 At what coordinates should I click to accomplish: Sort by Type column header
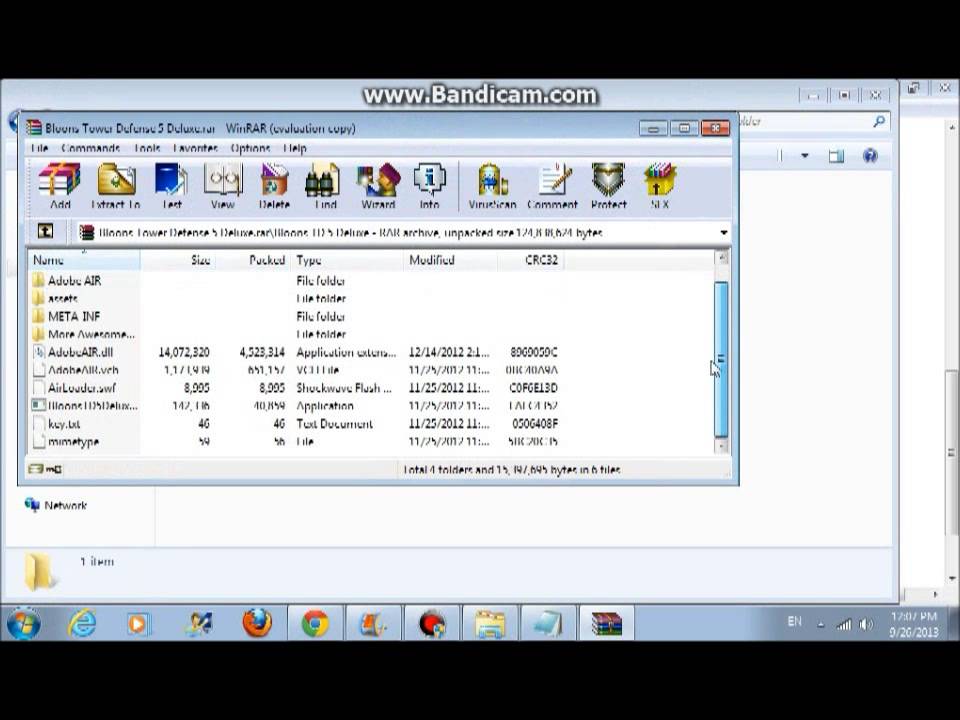(x=347, y=260)
